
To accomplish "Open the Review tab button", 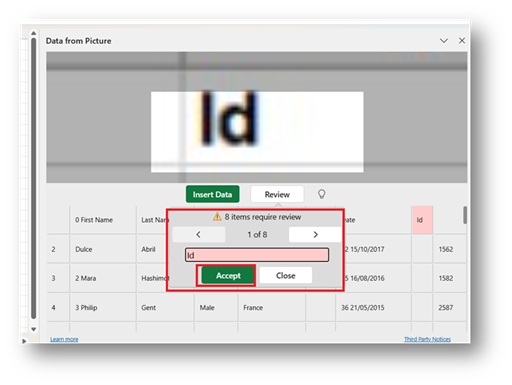I will [277, 194].
